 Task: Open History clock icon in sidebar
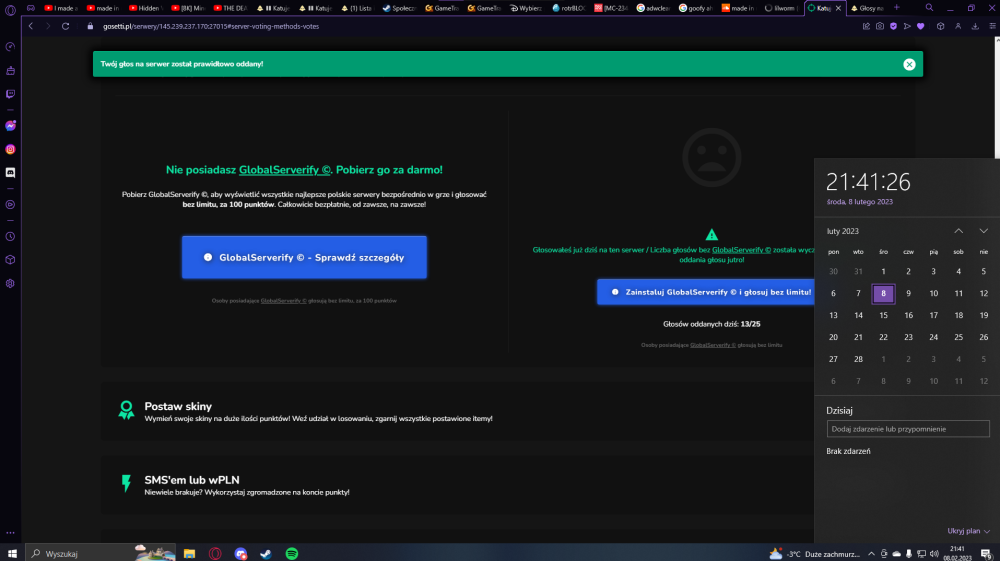click(10, 237)
